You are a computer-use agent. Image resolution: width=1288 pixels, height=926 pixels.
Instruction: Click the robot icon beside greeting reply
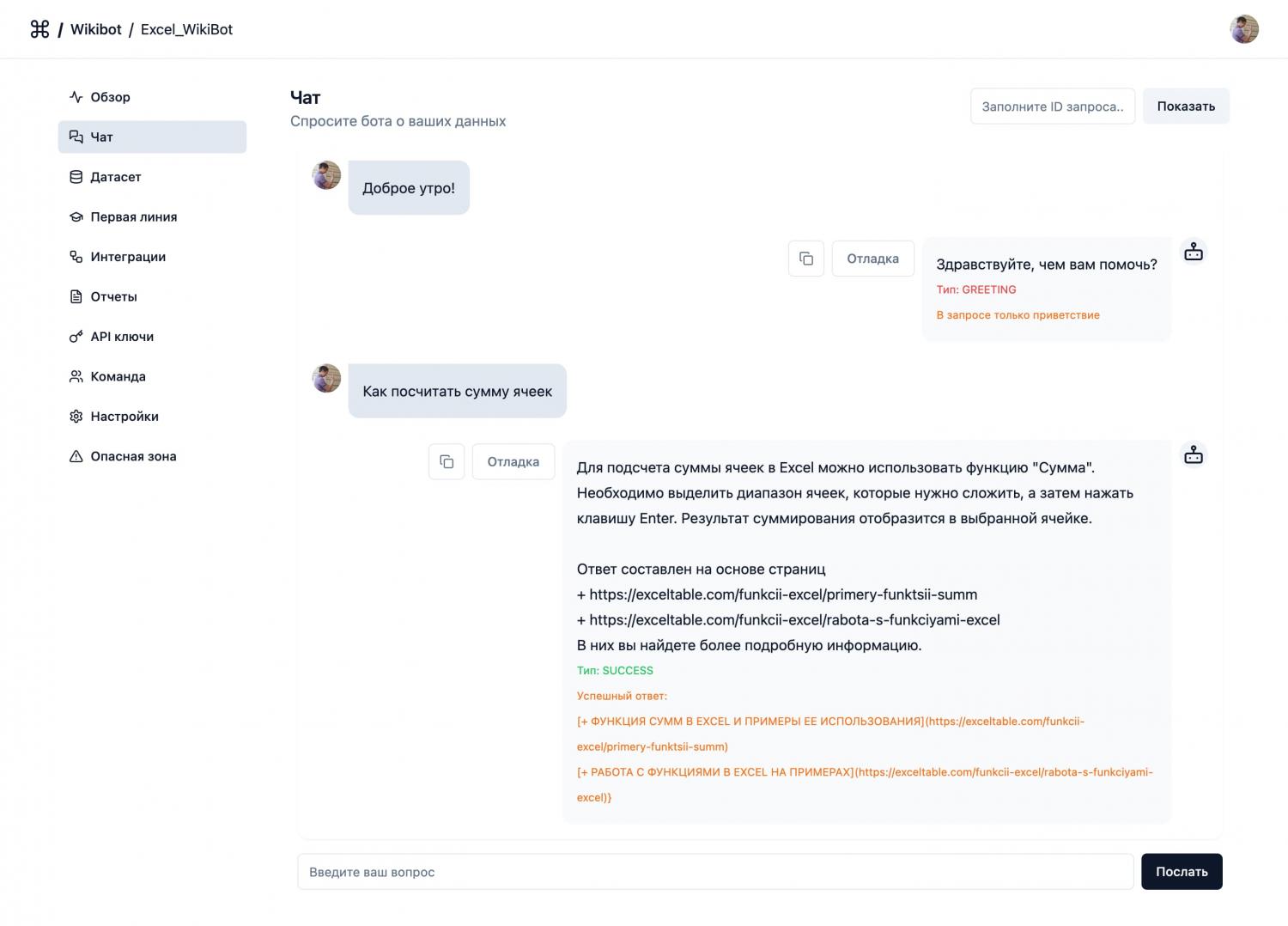[x=1193, y=252]
